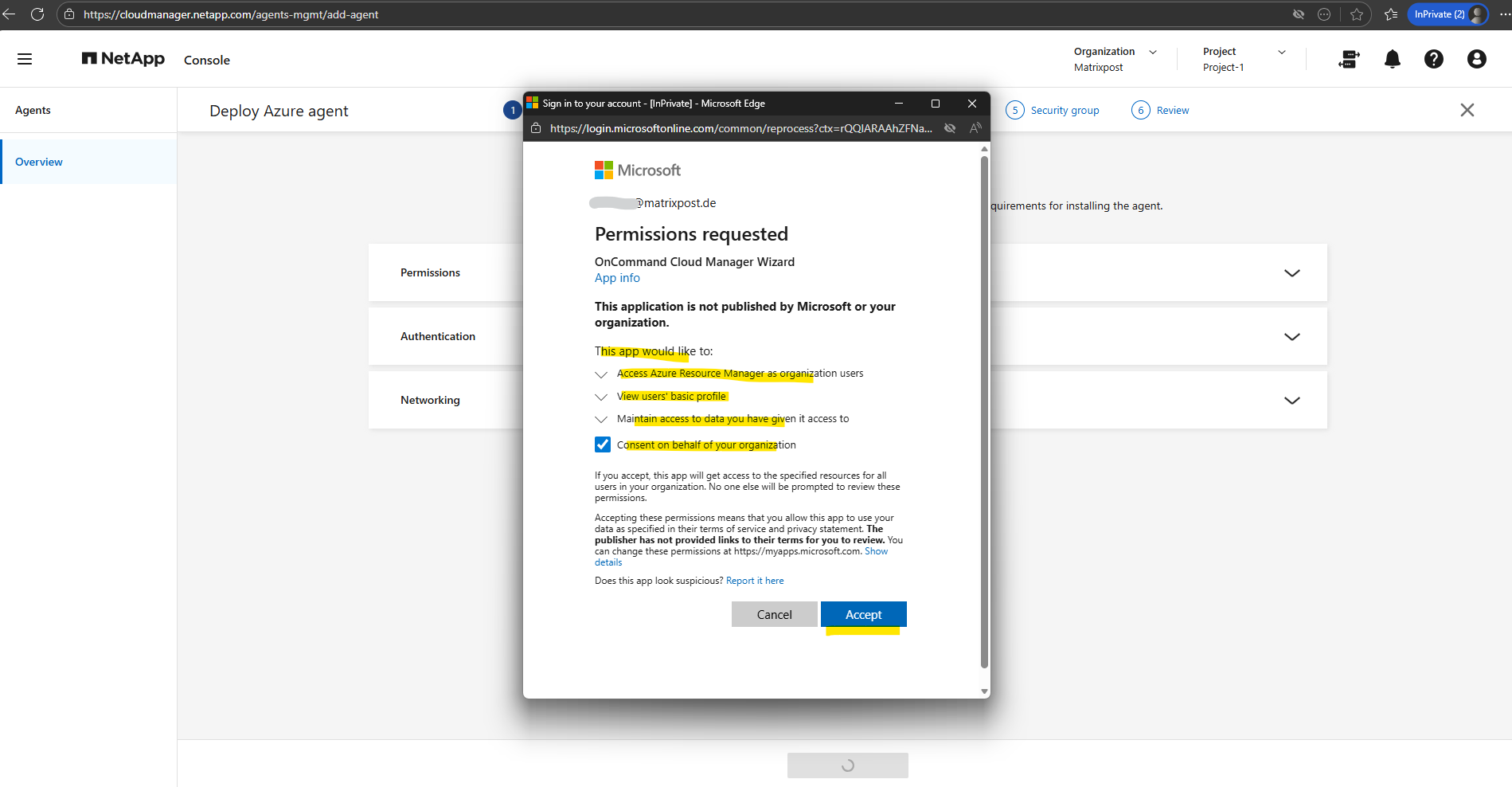Add this page to favorites with star icon
Screen dimensions: 1512x787
[x=1357, y=14]
